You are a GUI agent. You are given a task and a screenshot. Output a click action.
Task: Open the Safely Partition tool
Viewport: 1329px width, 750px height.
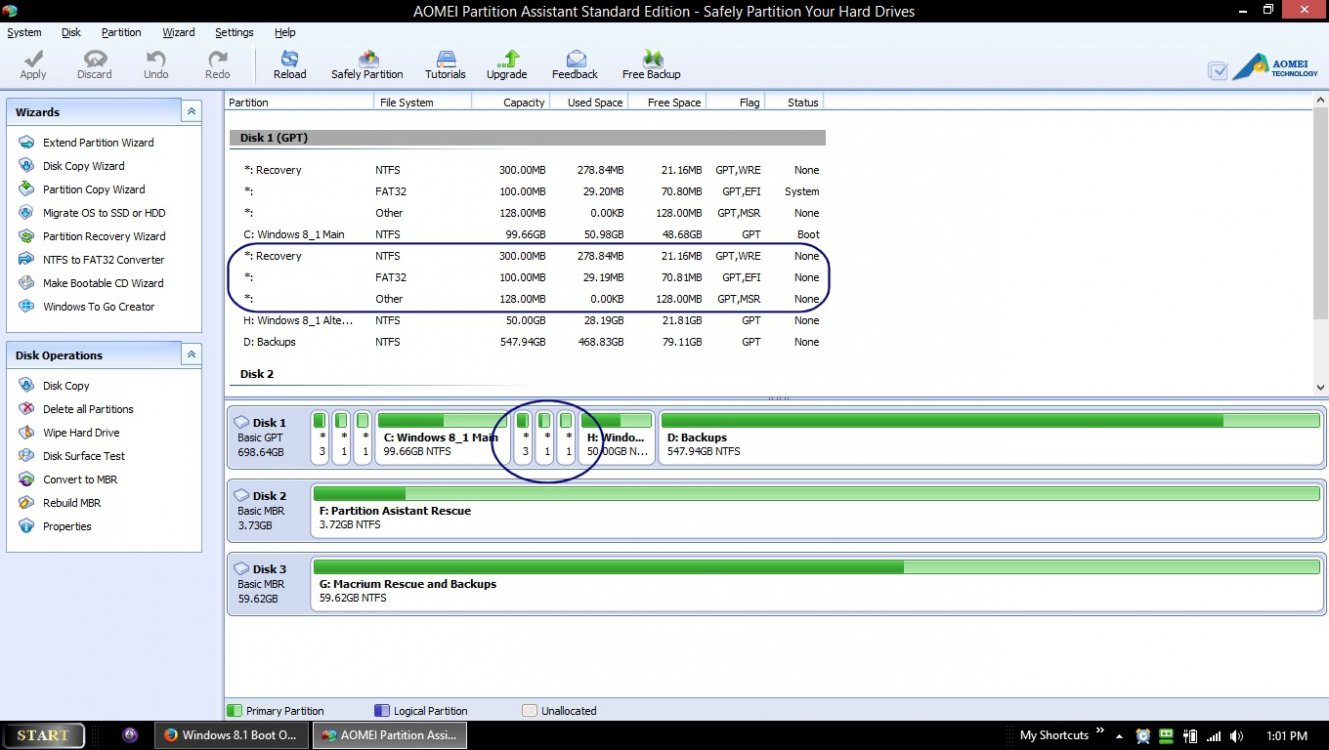click(x=367, y=65)
